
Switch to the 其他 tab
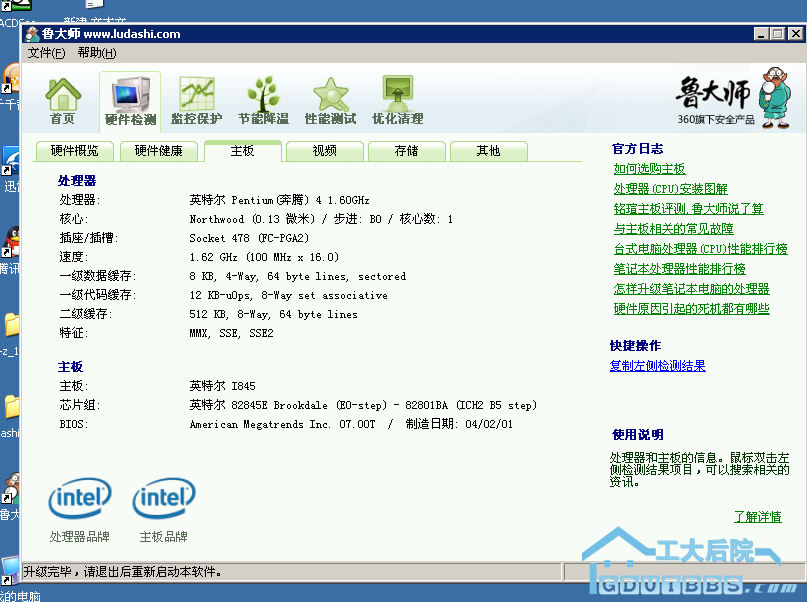pos(488,151)
